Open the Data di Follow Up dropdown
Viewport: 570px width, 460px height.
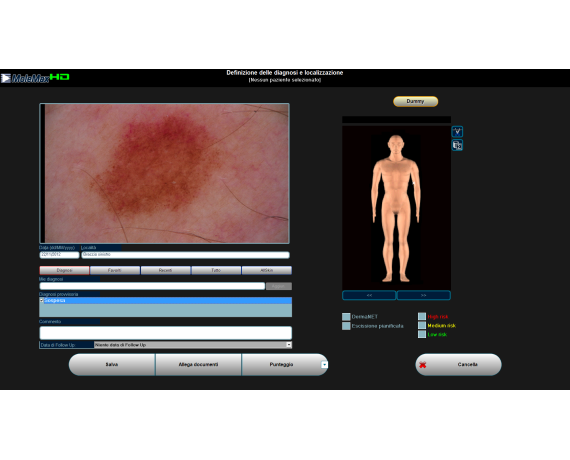(x=289, y=344)
